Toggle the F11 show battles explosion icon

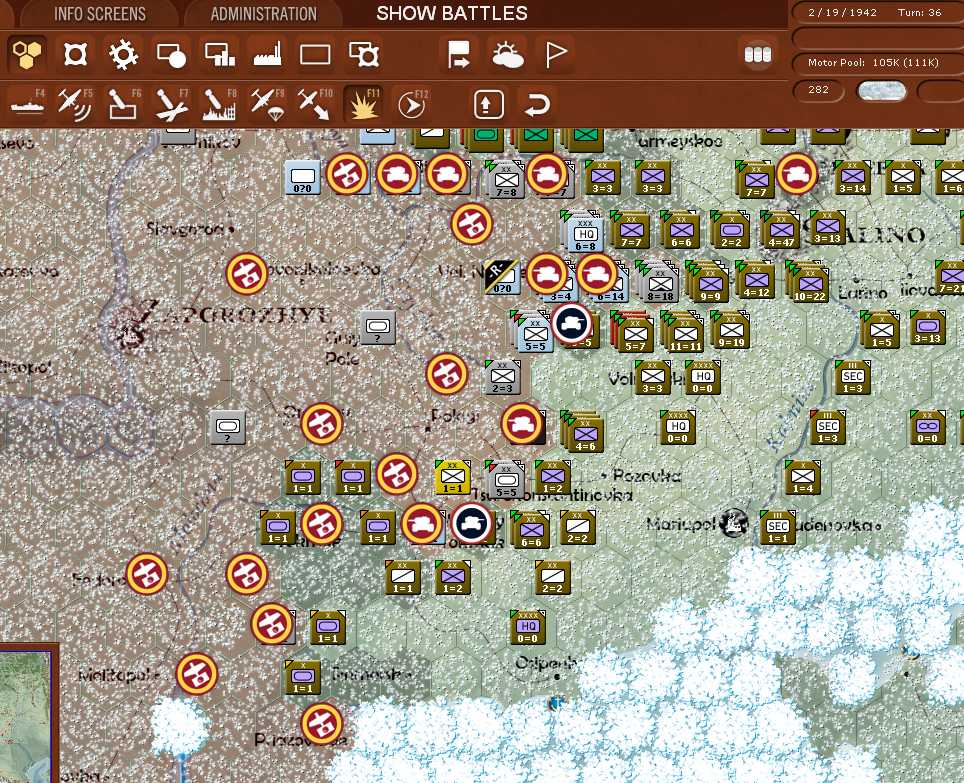(x=363, y=103)
